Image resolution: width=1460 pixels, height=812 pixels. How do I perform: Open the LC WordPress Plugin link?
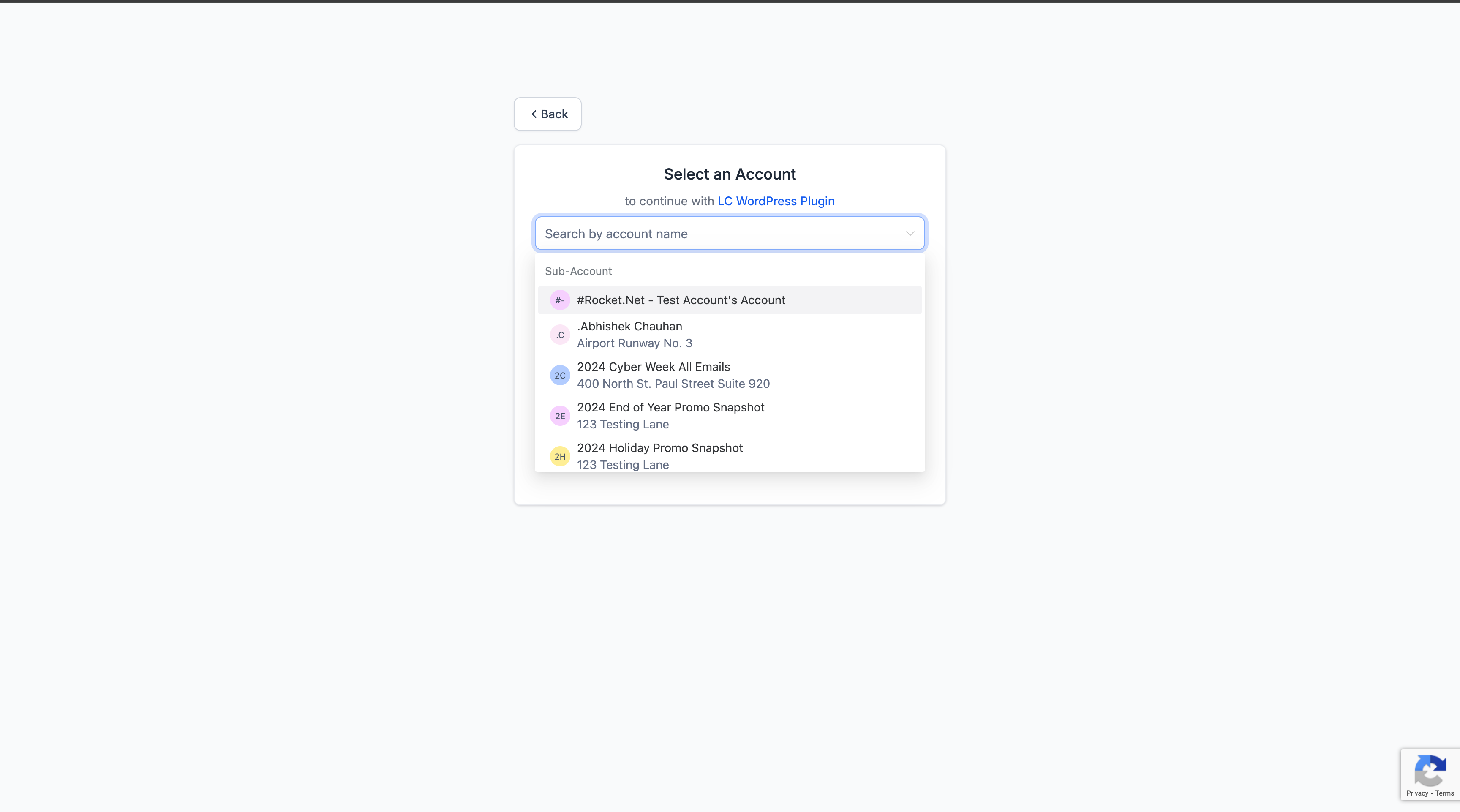775,201
